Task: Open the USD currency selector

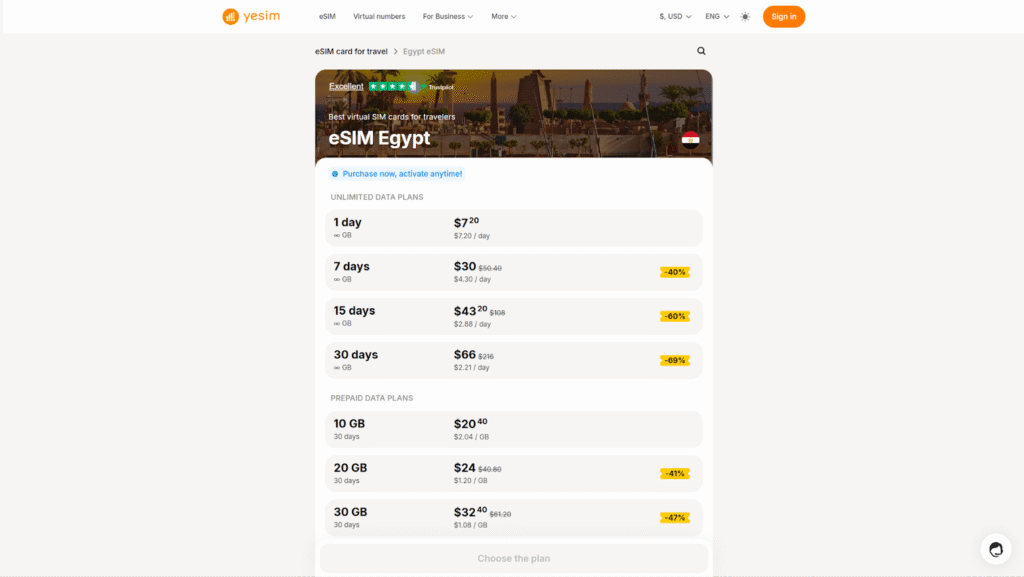Action: (x=675, y=17)
